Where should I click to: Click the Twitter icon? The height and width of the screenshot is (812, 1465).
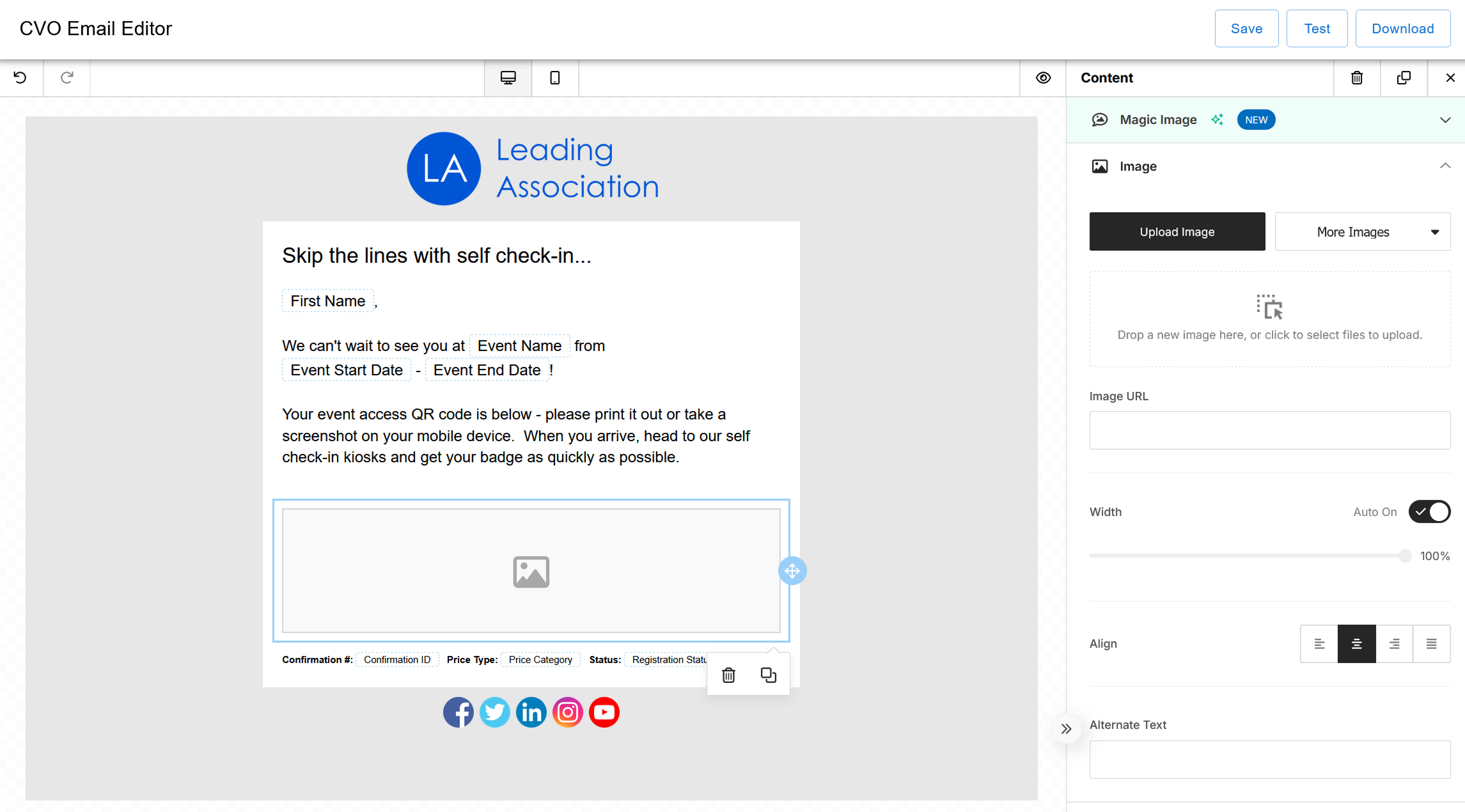(x=495, y=712)
